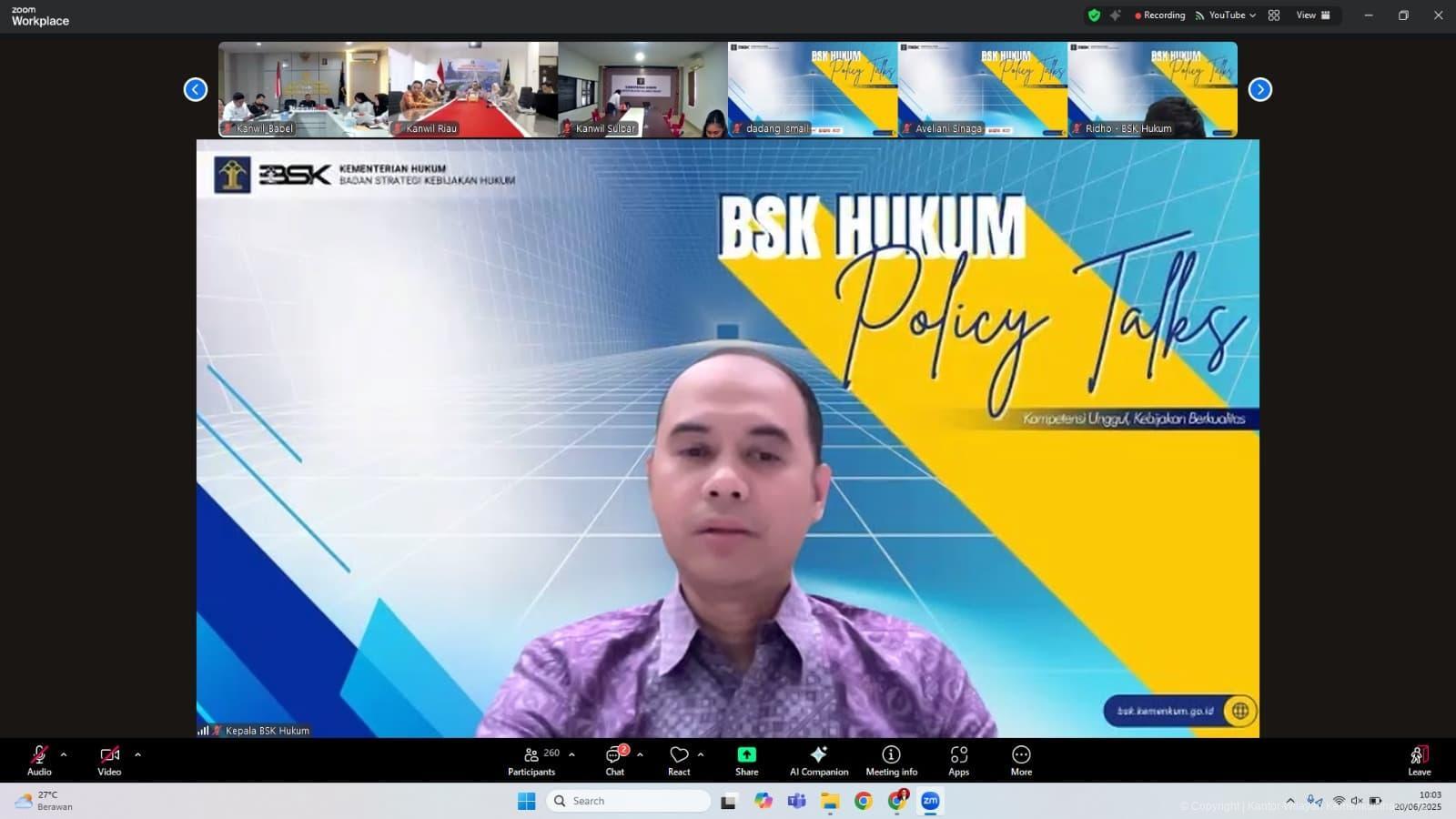Unmute microphone with the Audio button

point(39,760)
